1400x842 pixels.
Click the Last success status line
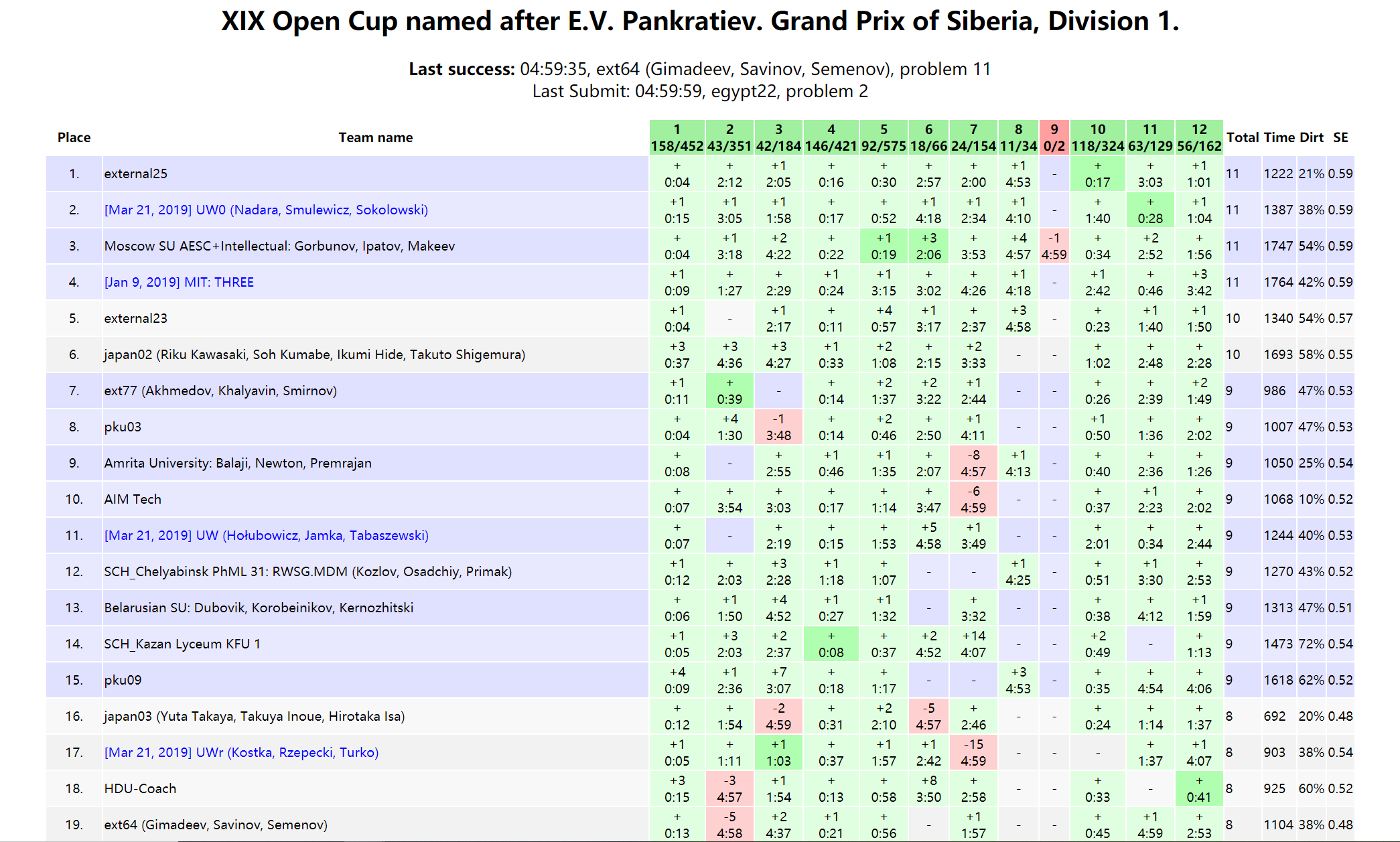(x=699, y=69)
